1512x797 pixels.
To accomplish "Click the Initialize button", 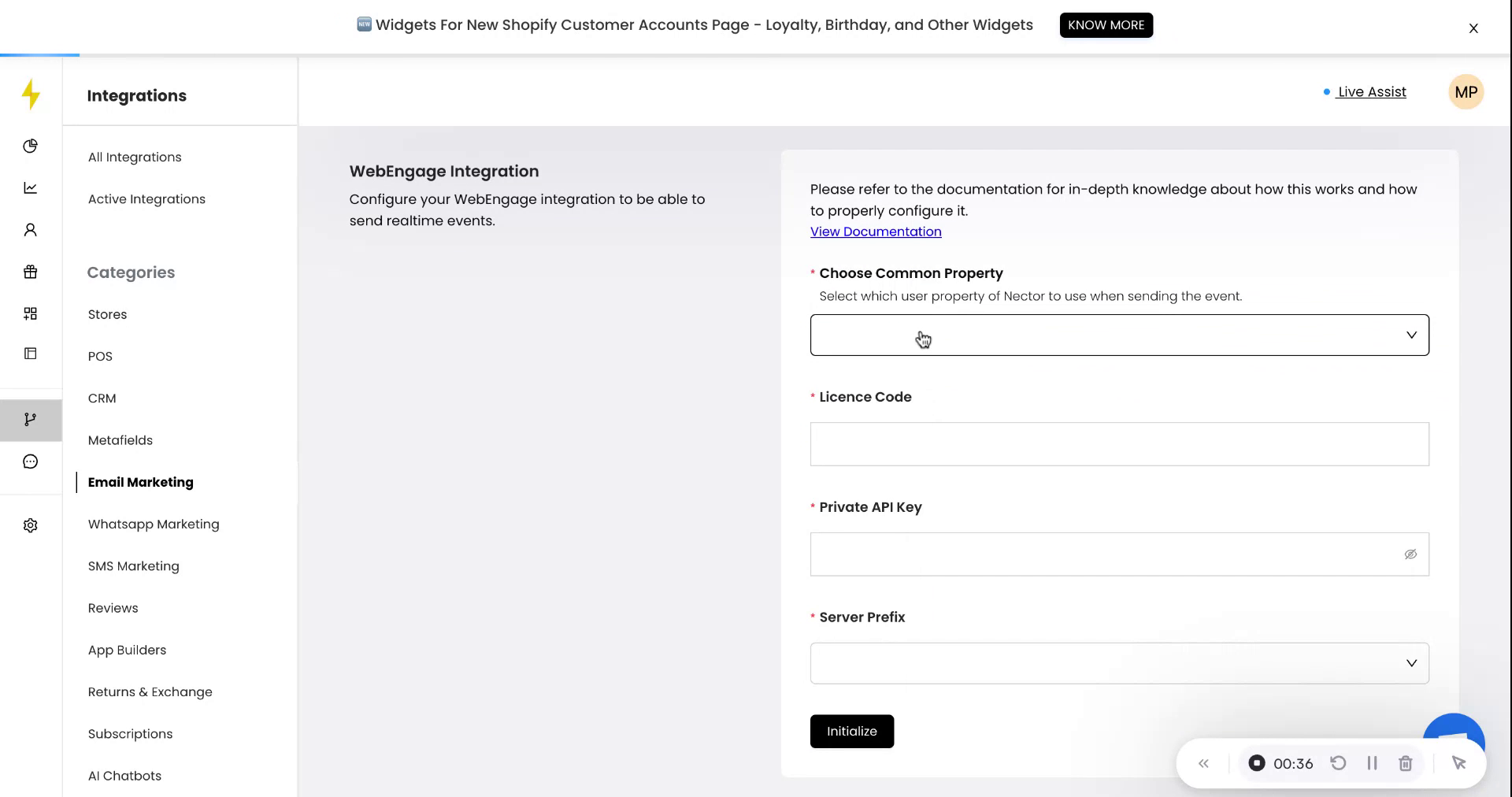I will [851, 731].
